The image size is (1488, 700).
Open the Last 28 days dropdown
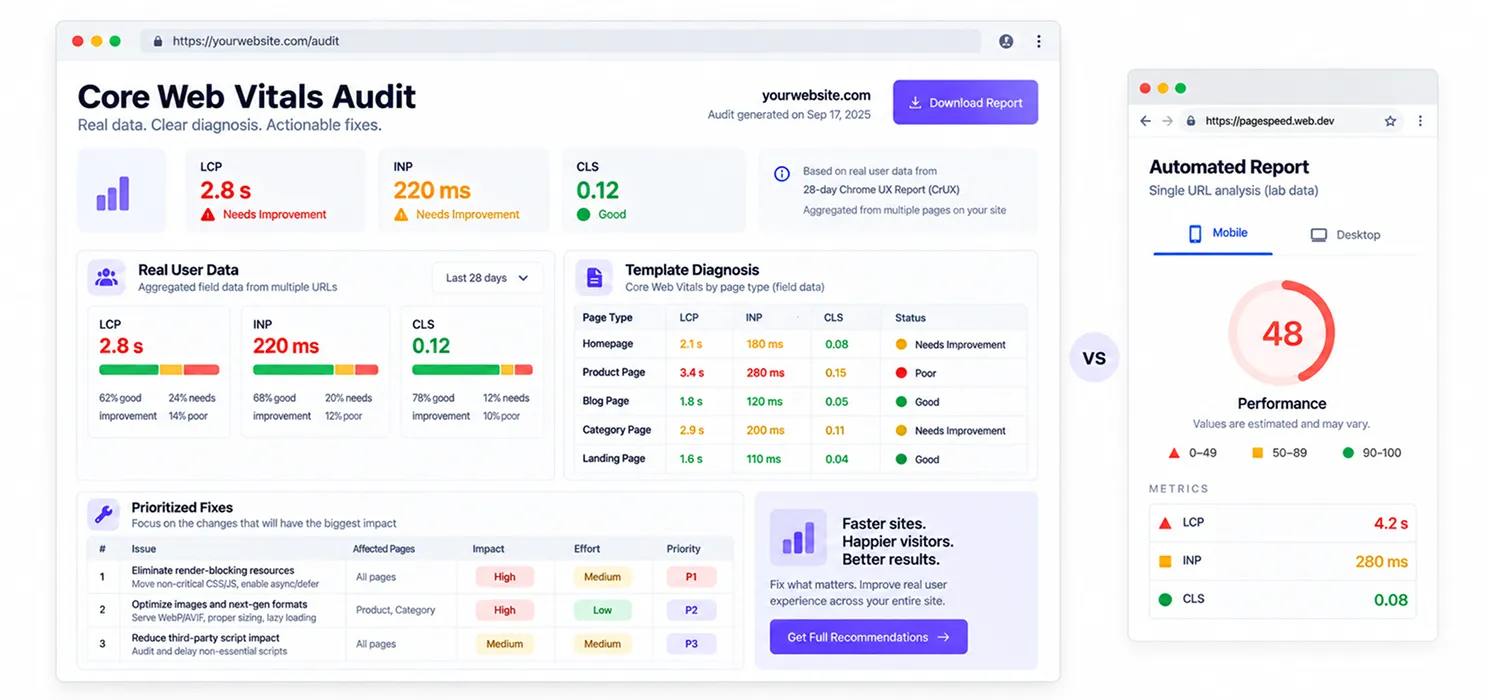click(488, 278)
